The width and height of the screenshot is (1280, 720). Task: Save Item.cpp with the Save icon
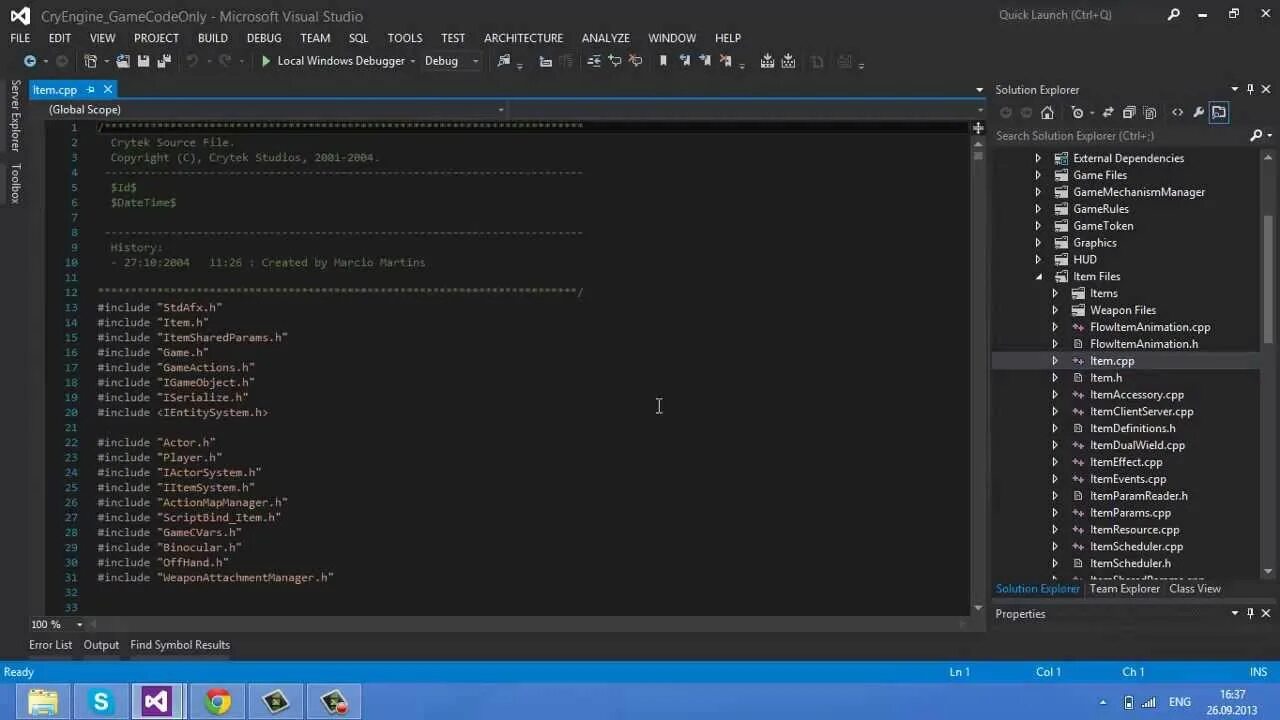click(x=143, y=61)
